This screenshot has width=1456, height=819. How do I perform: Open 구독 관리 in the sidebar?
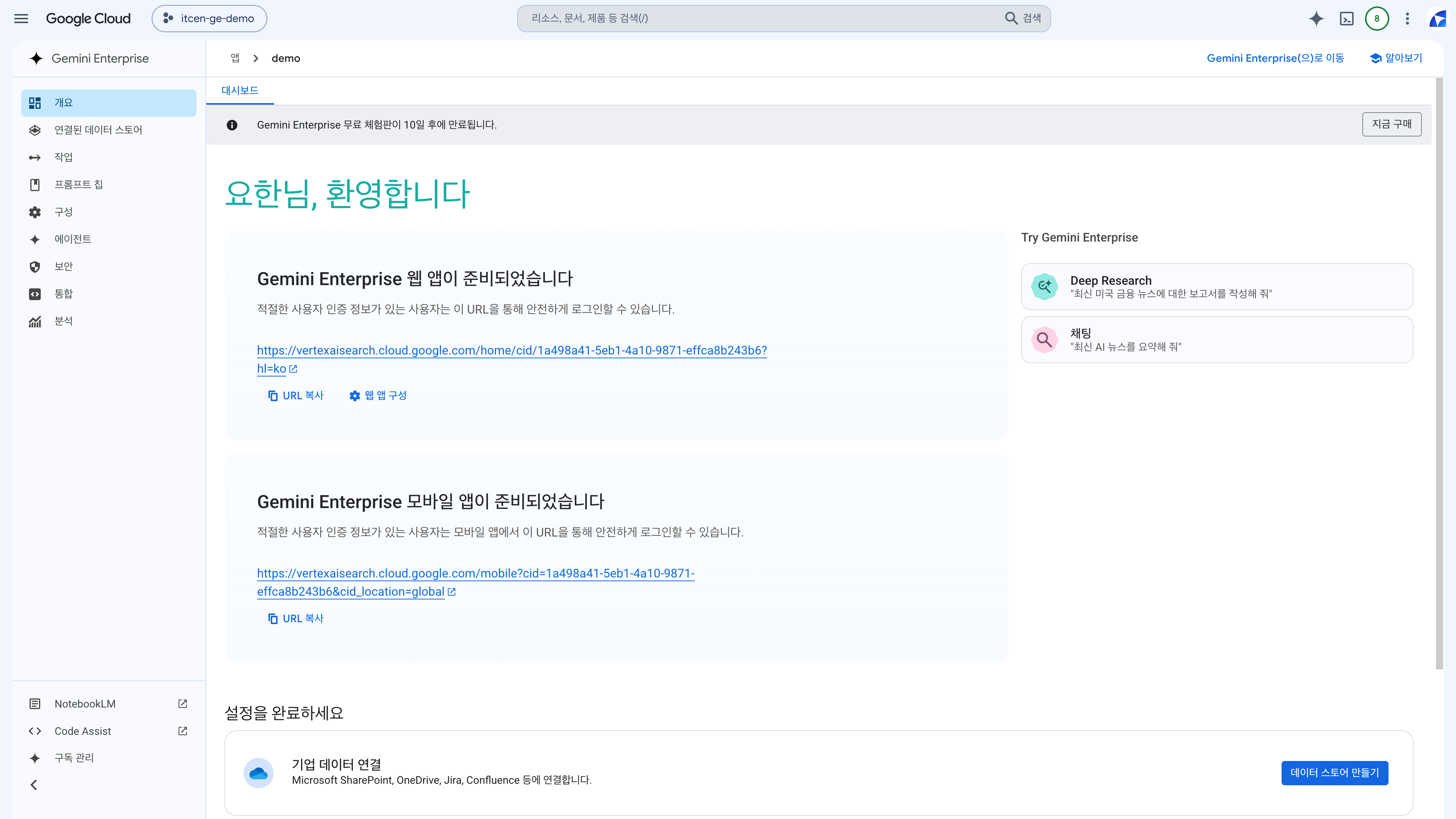coord(108,758)
